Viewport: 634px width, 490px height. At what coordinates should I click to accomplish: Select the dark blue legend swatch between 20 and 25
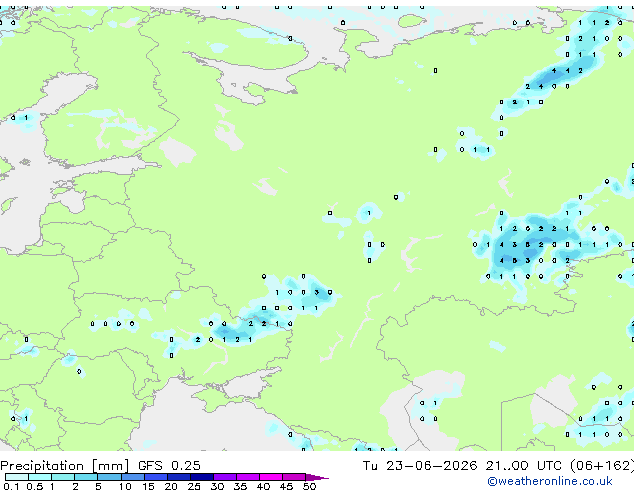(178, 477)
